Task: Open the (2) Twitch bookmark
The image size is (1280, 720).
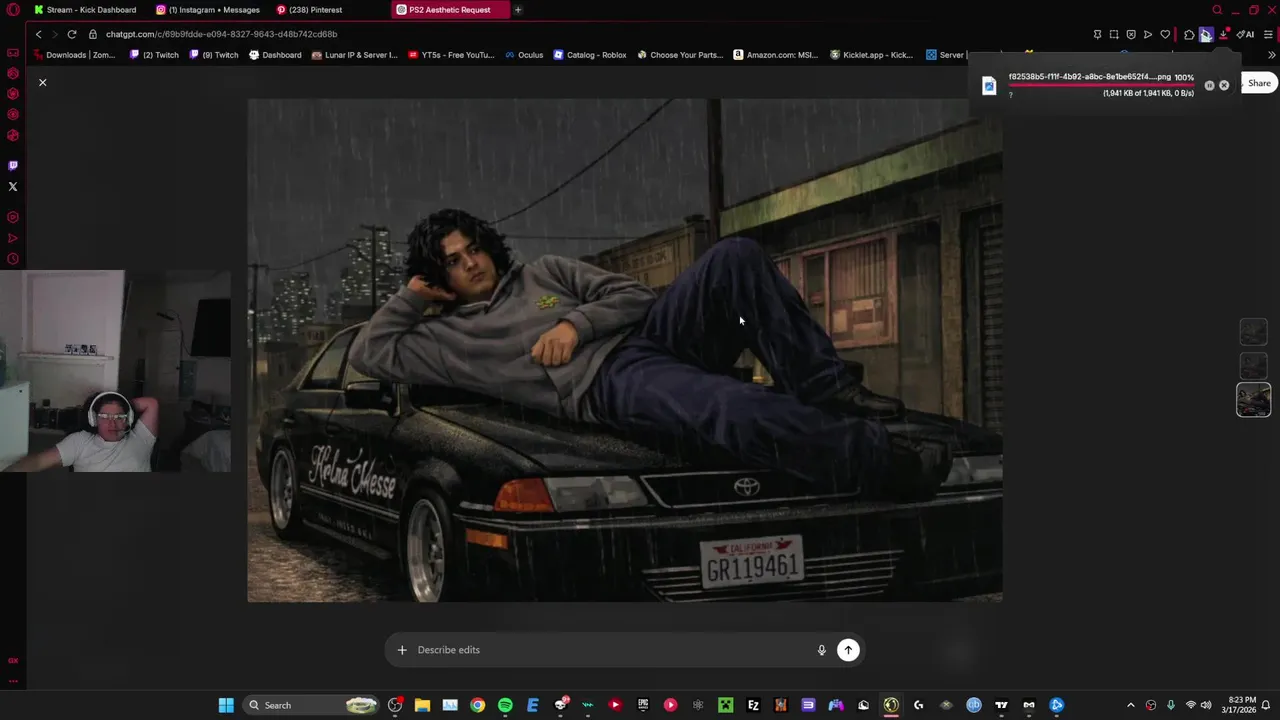Action: click(154, 55)
